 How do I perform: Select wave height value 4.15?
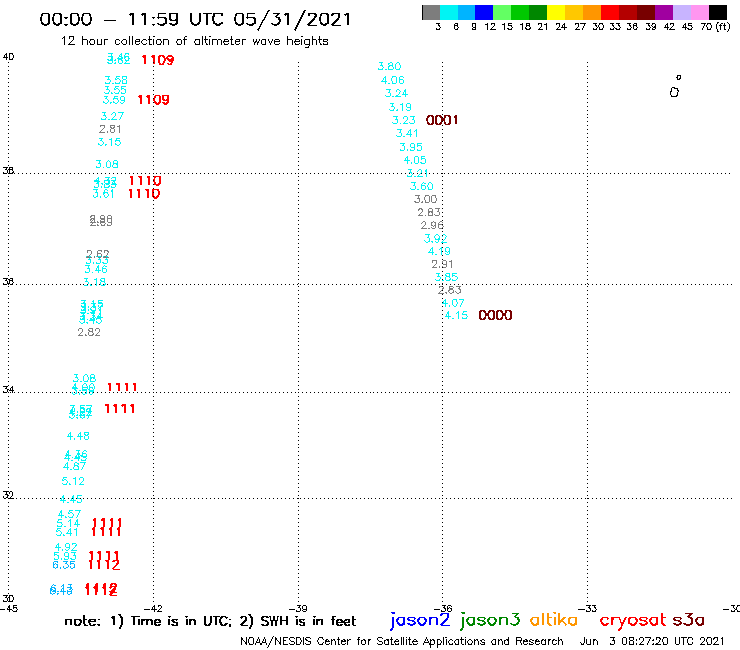[456, 315]
